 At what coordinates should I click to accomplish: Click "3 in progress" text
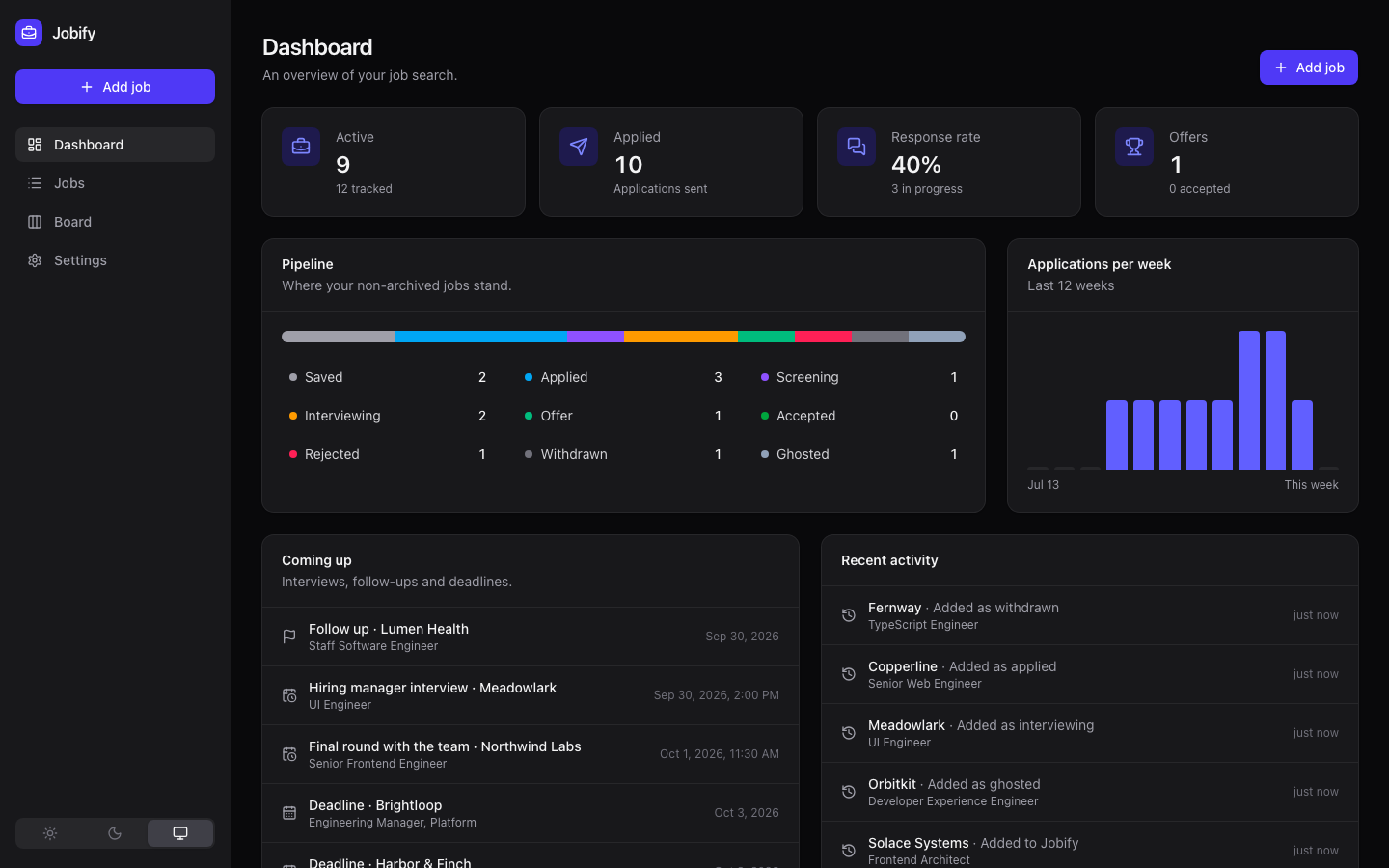tap(927, 189)
